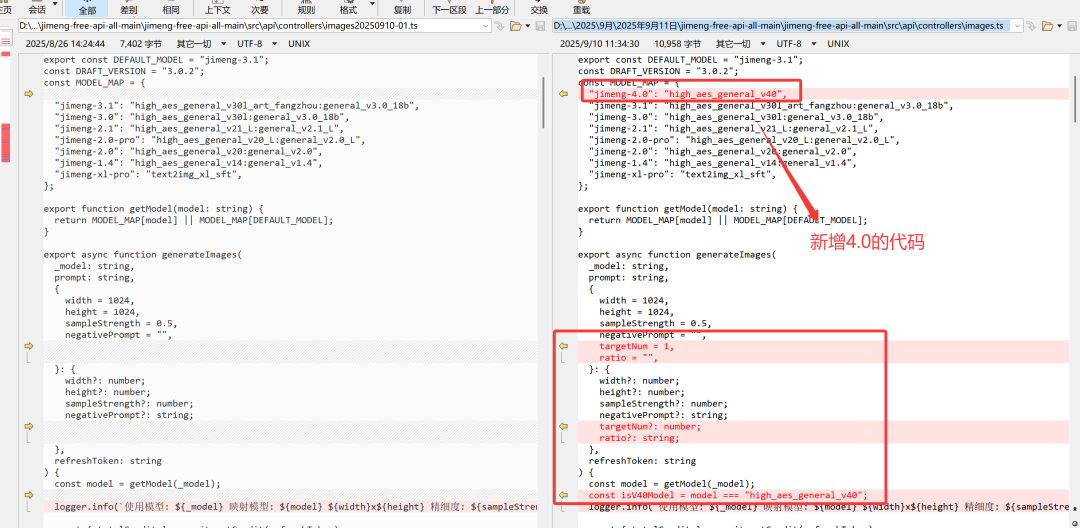Click the red difference marker in the overview strip

[5, 131]
